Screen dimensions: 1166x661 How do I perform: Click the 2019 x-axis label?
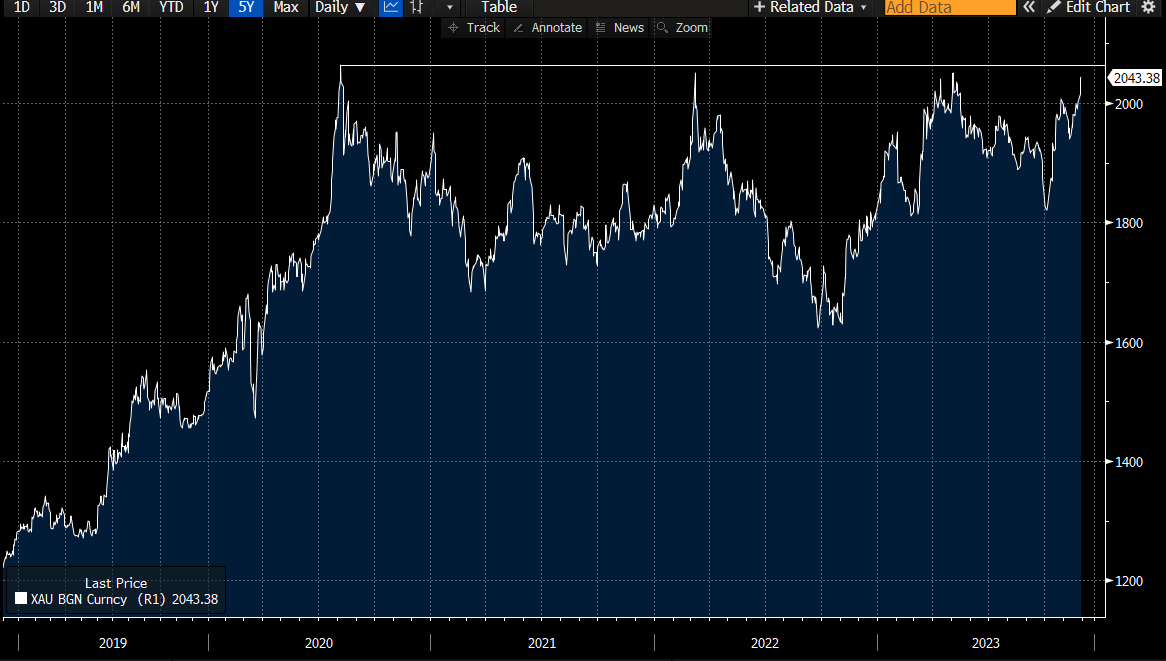click(113, 643)
